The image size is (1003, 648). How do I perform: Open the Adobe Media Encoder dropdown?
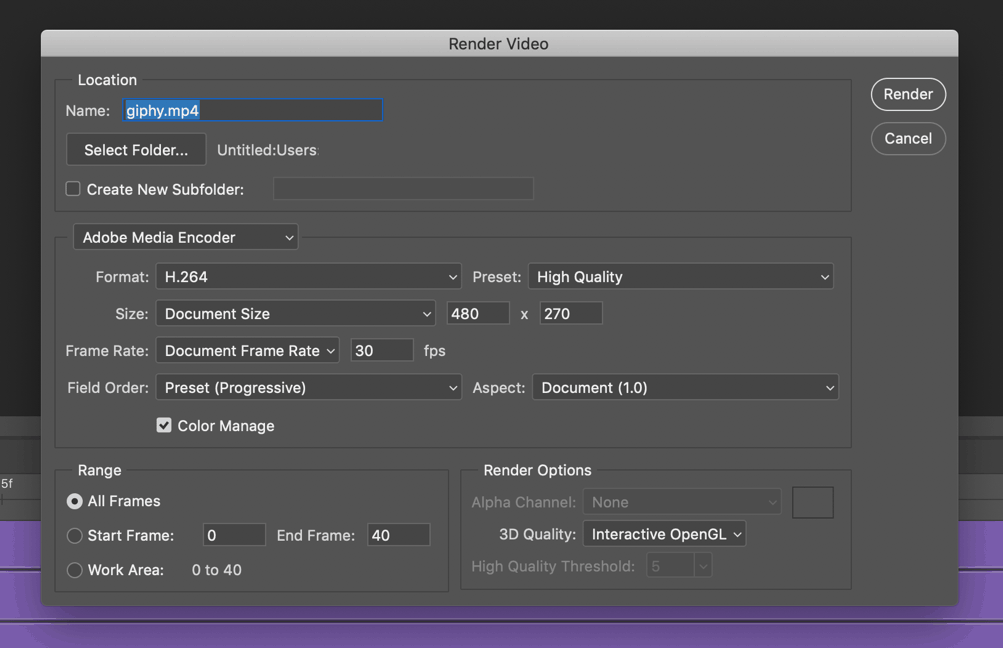click(x=186, y=237)
